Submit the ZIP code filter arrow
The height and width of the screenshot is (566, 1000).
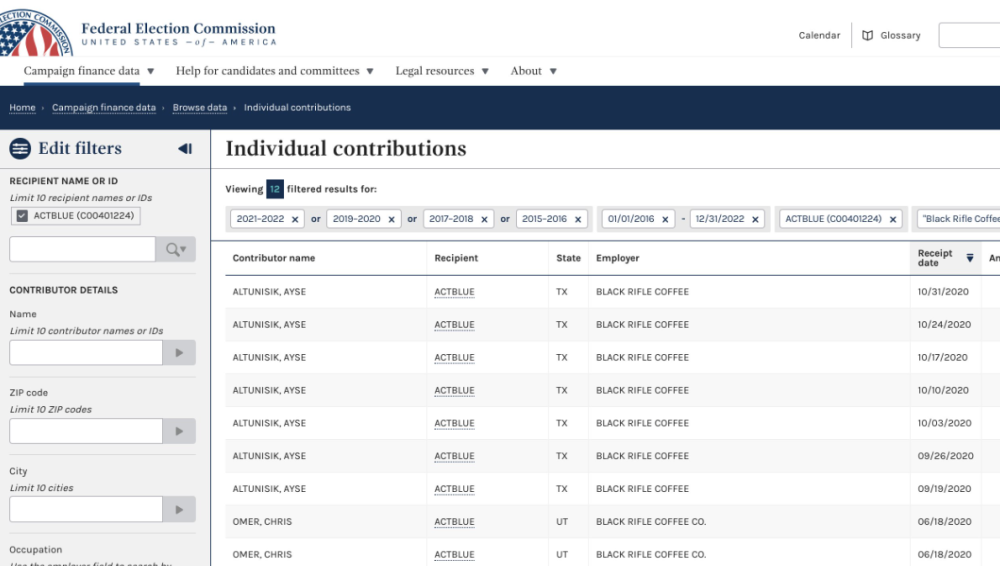pos(179,431)
